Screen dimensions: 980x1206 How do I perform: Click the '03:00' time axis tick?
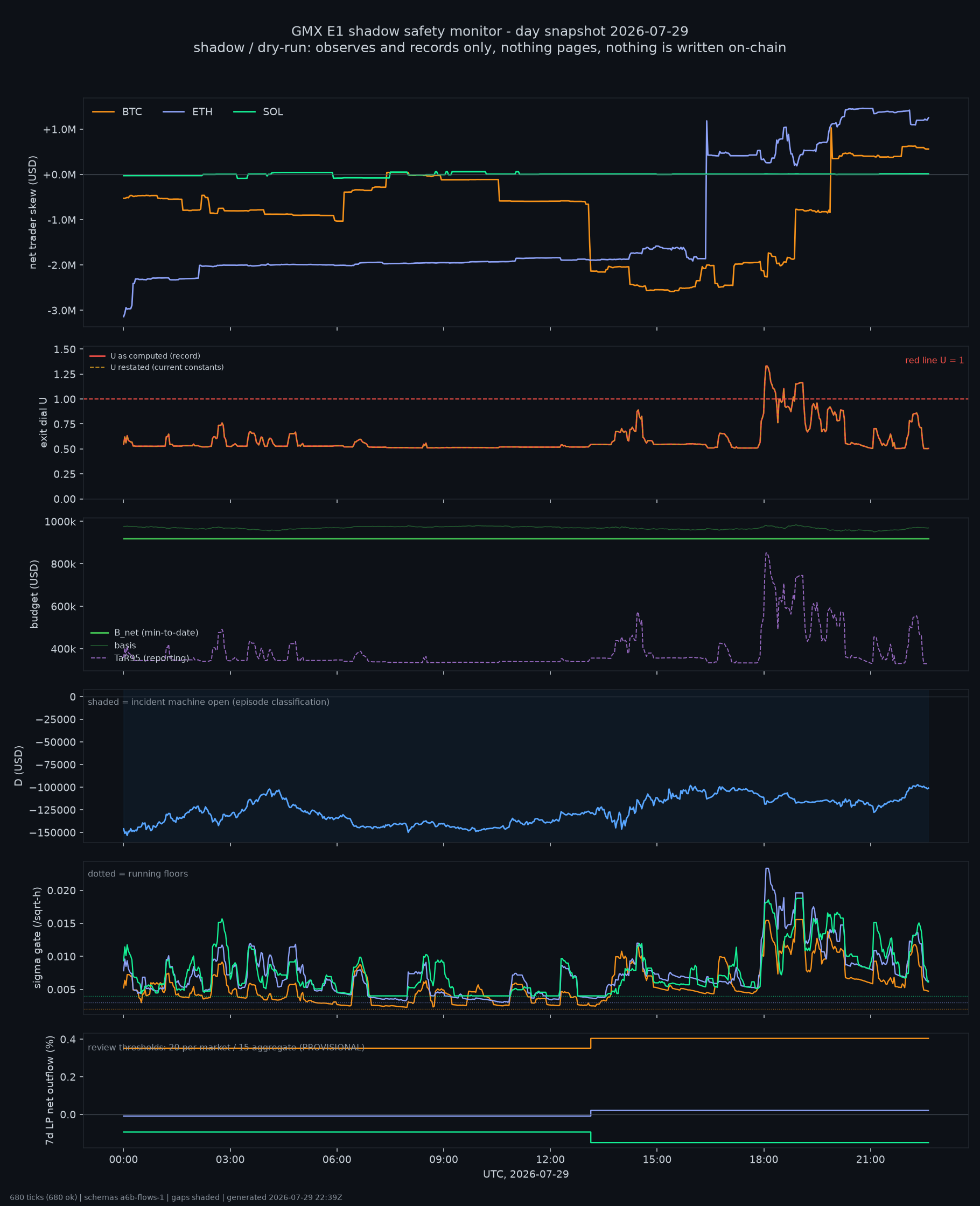click(230, 1160)
